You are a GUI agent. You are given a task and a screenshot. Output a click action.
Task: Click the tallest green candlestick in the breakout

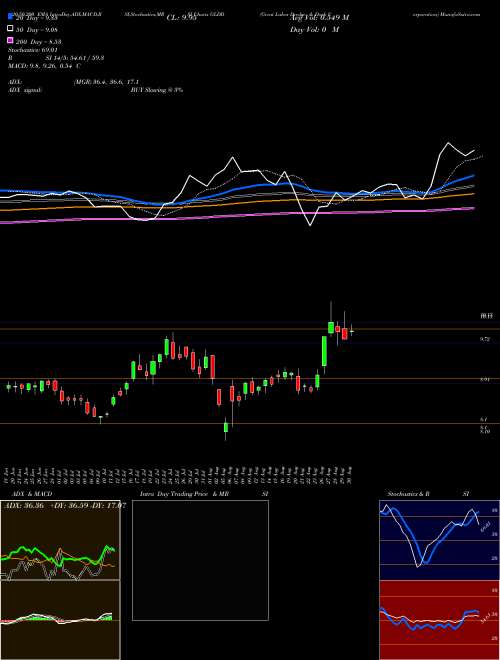[x=324, y=350]
